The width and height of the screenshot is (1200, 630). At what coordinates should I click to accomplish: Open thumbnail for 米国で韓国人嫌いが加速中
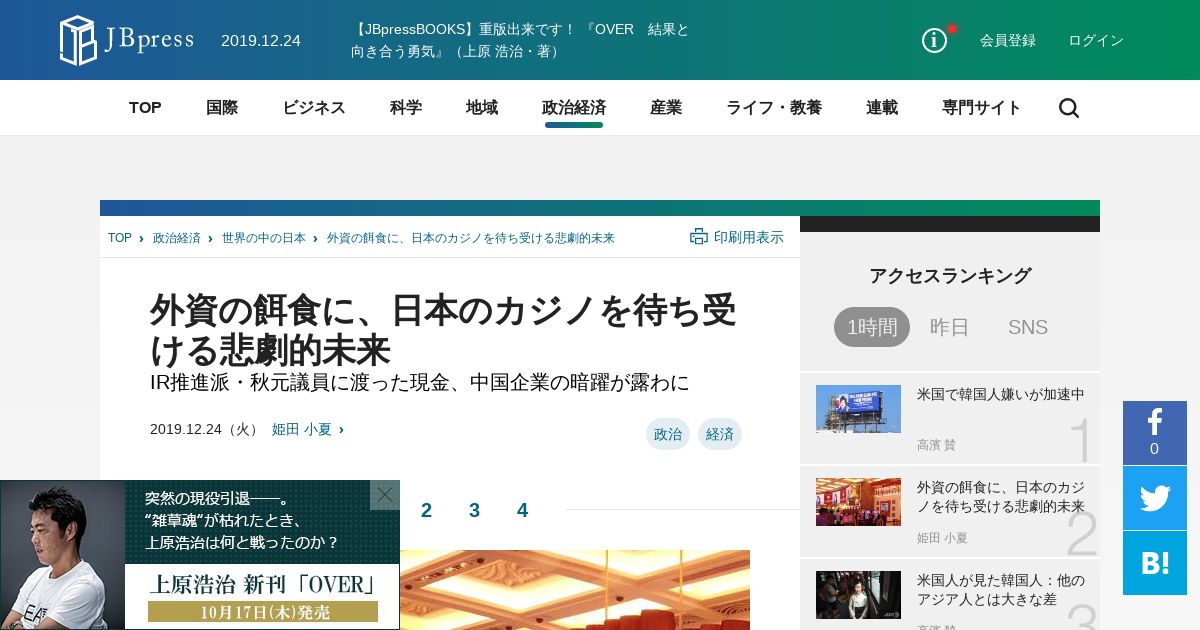tap(858, 409)
